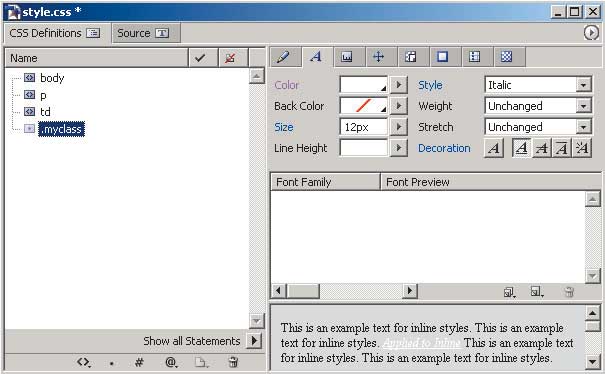Toggle blink decoration A button
Viewport: 605px width, 374px height.
click(582, 148)
